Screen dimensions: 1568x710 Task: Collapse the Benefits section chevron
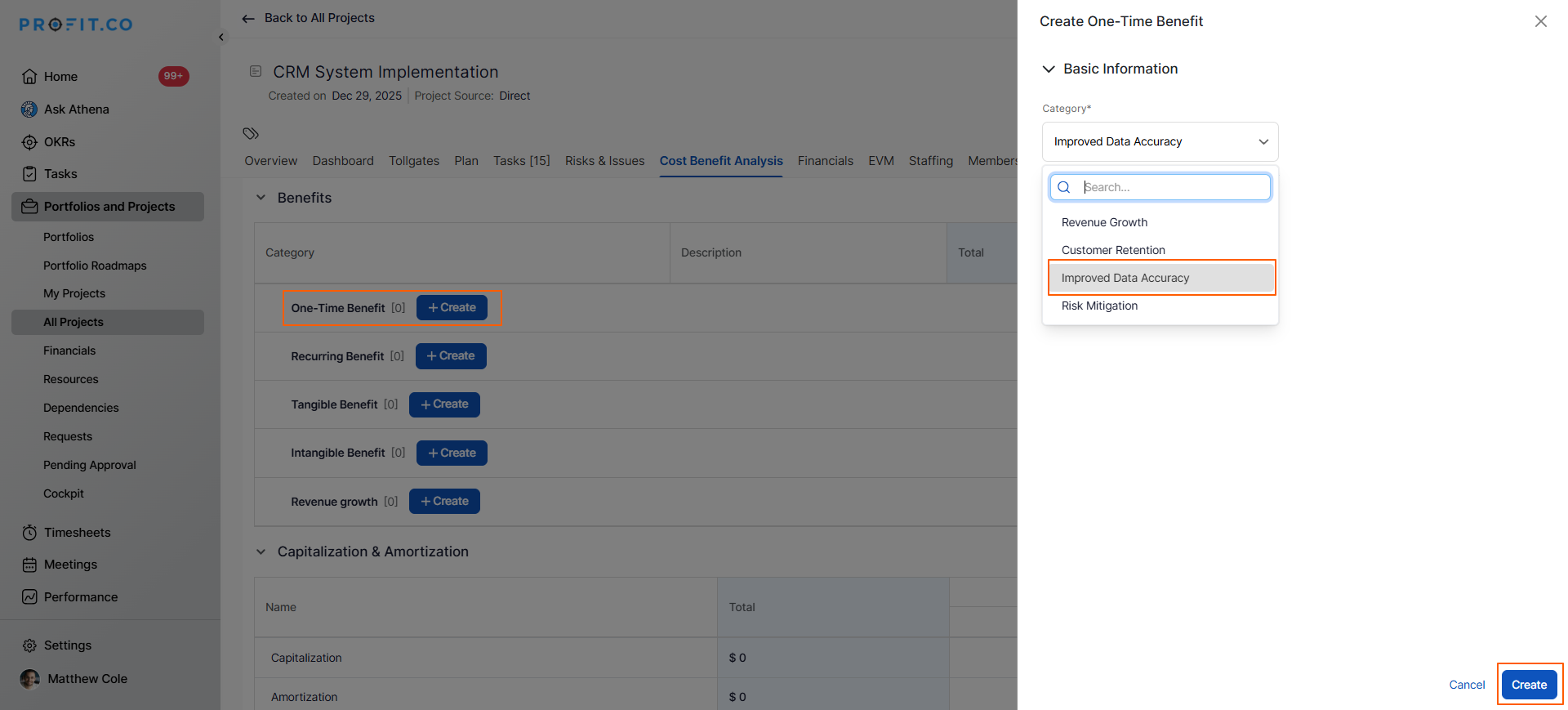(261, 198)
